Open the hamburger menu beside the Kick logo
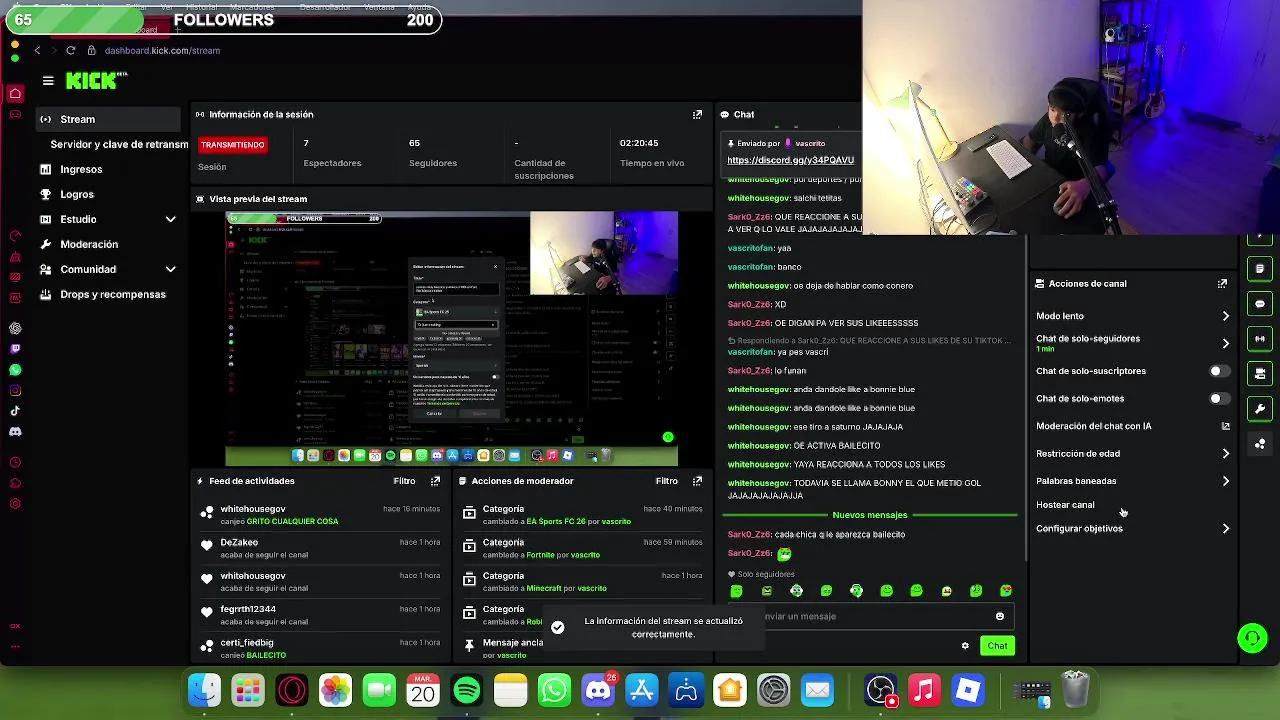The height and width of the screenshot is (720, 1280). (48, 81)
